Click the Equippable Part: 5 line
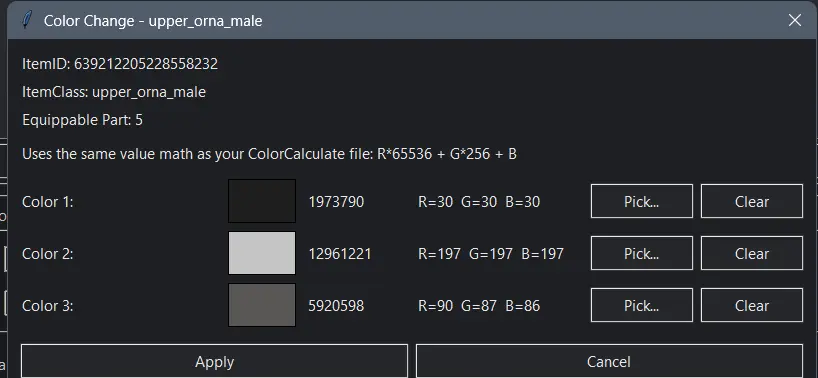This screenshot has width=818, height=378. tap(82, 120)
